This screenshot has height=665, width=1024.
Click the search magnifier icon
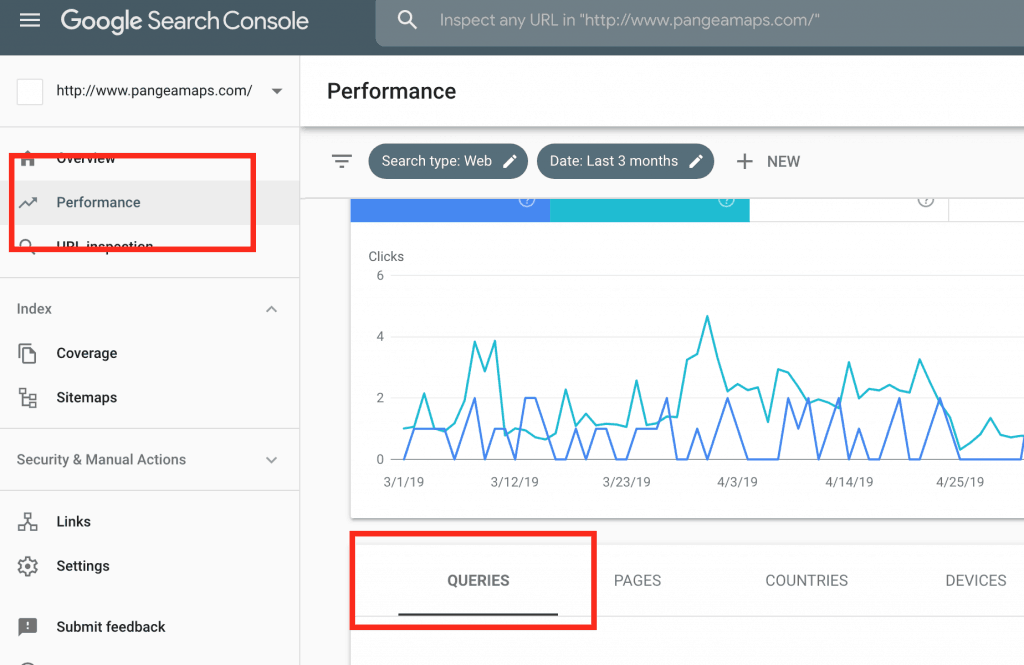407,20
